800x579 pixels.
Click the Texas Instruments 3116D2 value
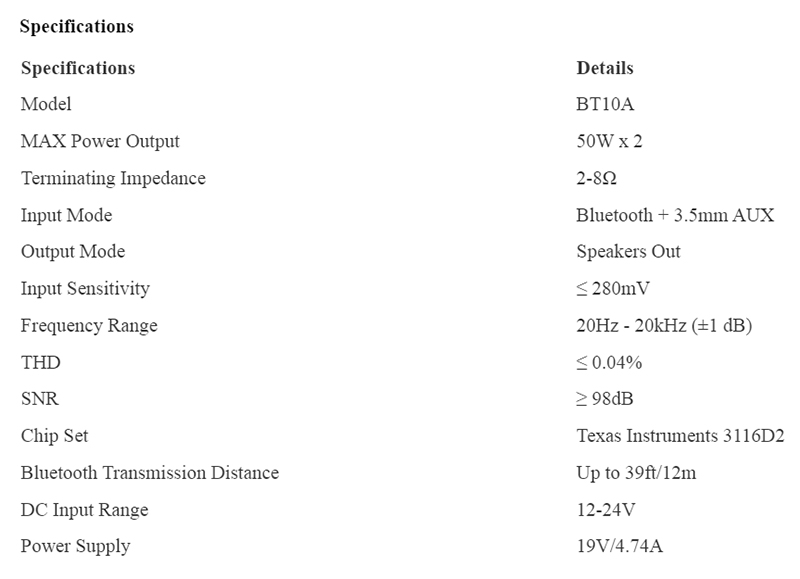coord(680,436)
